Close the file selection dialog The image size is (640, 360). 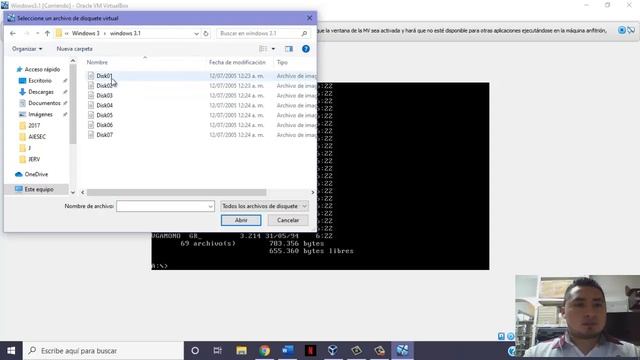tap(309, 18)
